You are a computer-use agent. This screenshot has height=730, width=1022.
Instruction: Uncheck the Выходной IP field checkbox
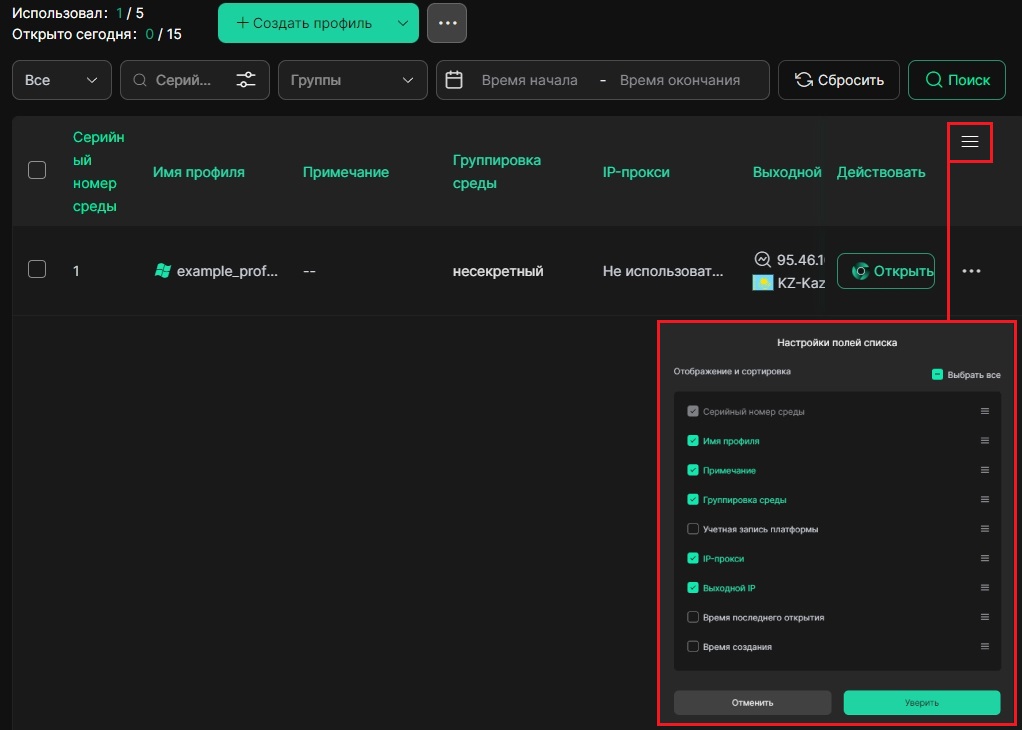(693, 587)
